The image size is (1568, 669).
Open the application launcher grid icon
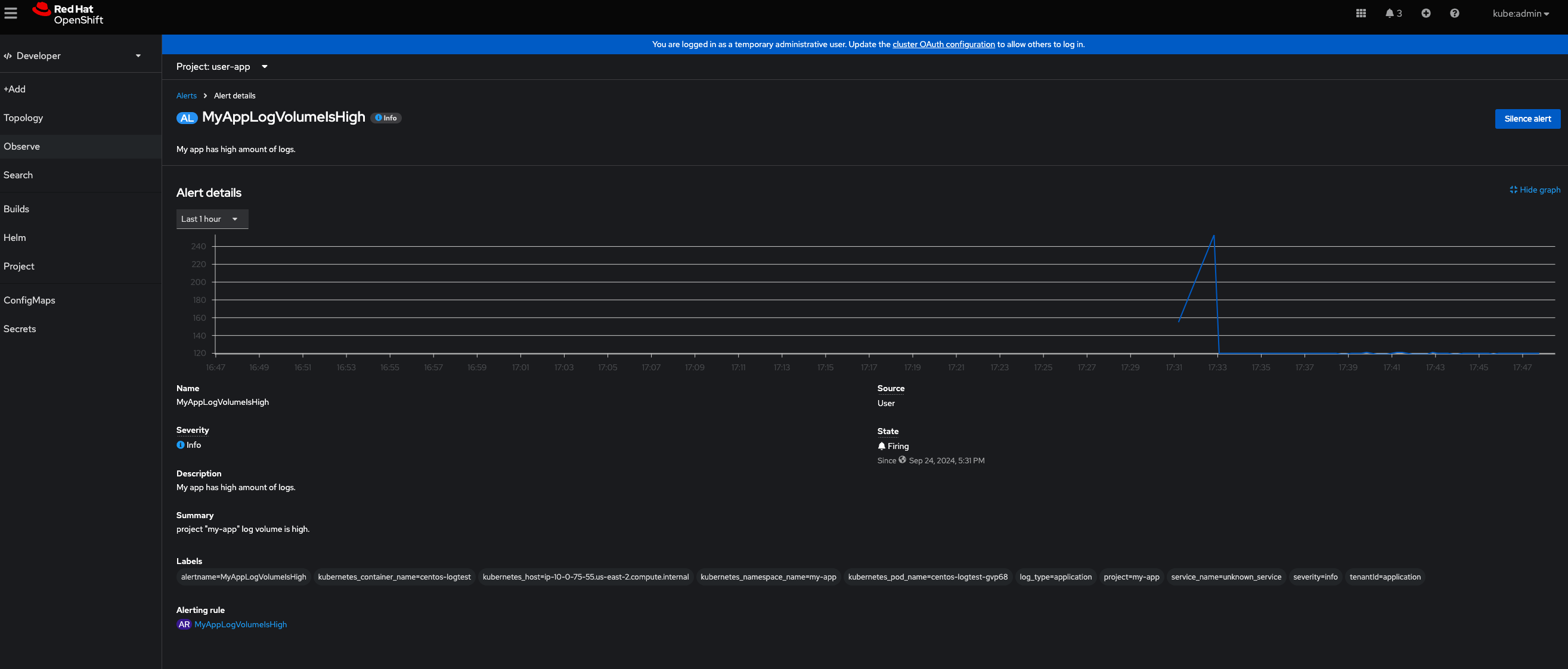point(1361,13)
